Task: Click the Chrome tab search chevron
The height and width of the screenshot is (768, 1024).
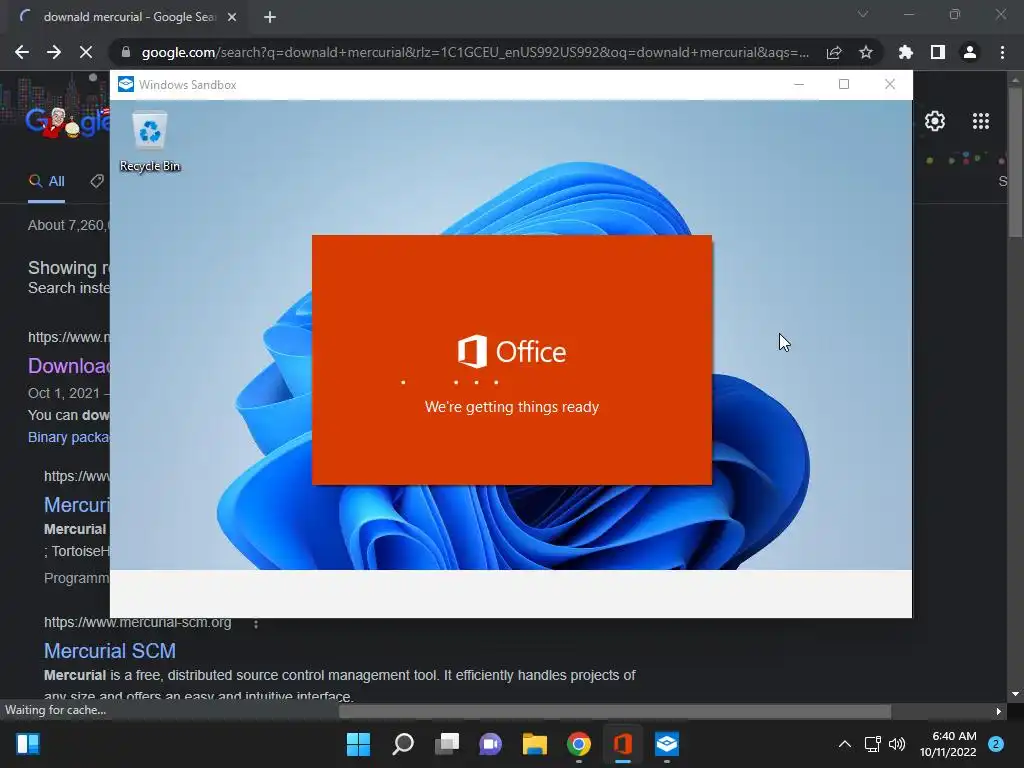Action: click(863, 14)
